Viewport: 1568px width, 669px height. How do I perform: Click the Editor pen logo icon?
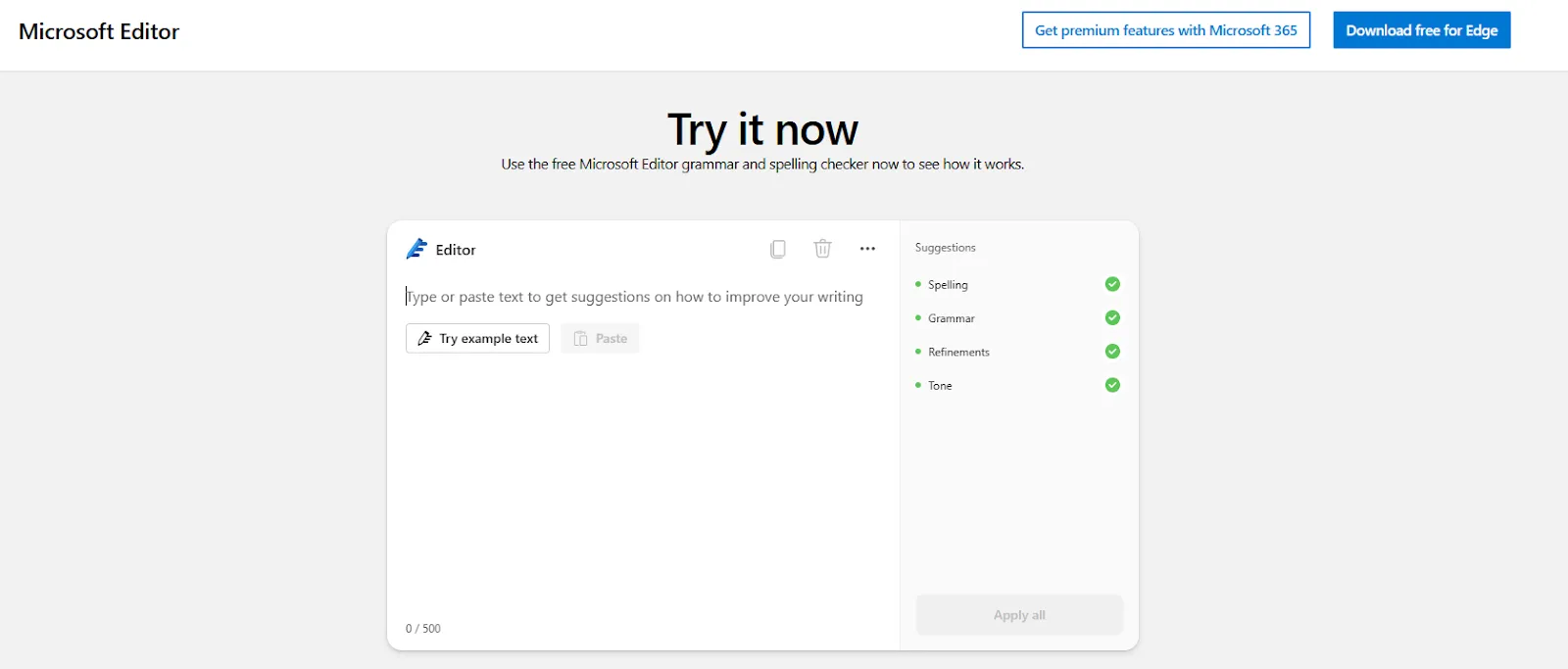[x=416, y=249]
